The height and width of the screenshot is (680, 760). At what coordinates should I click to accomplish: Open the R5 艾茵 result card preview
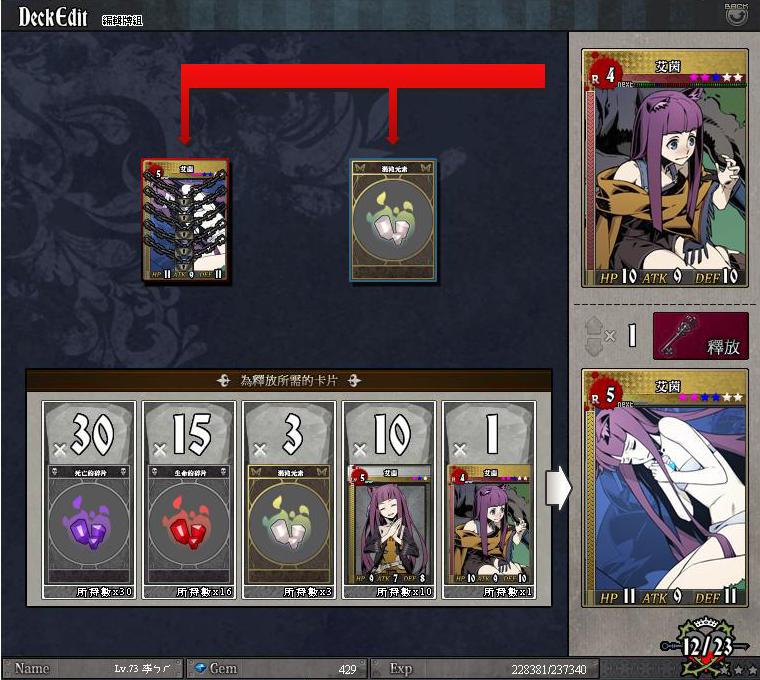pyautogui.click(x=665, y=488)
